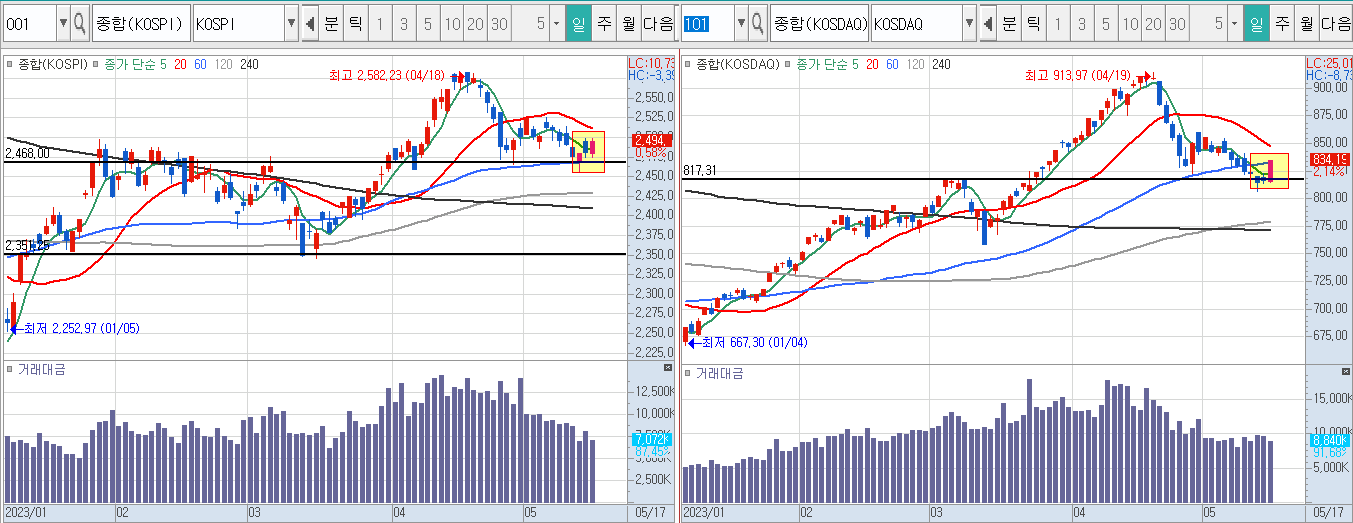The image size is (1353, 523).
Task: Select 주 (weekly) interval on KOSDAQ chart
Action: pos(1282,22)
